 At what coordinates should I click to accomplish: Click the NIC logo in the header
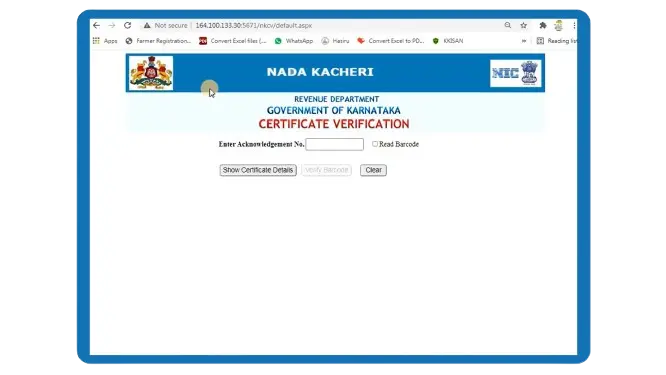(515, 73)
